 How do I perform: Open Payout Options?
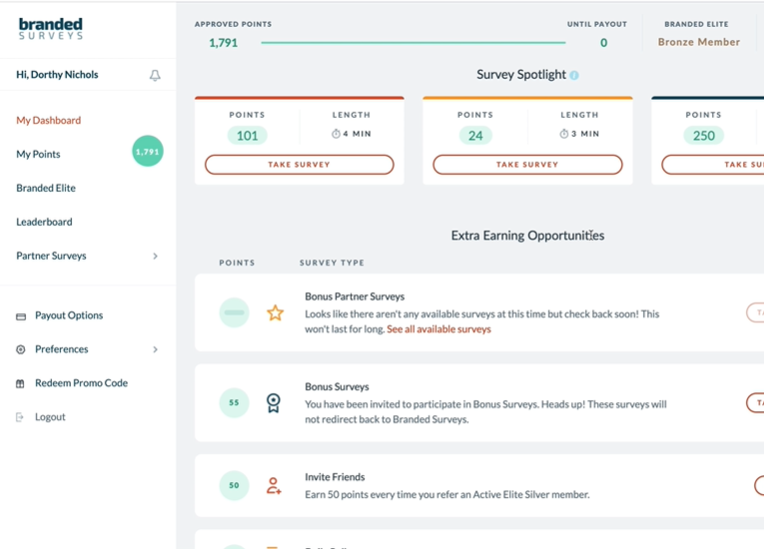[x=69, y=315]
